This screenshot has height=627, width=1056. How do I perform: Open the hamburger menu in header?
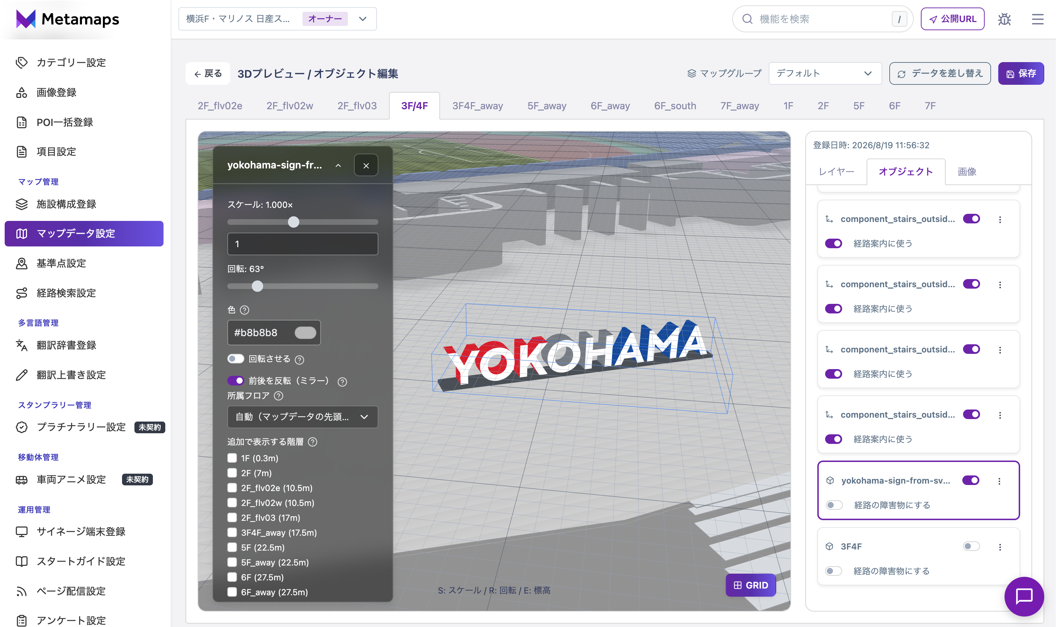tap(1037, 19)
